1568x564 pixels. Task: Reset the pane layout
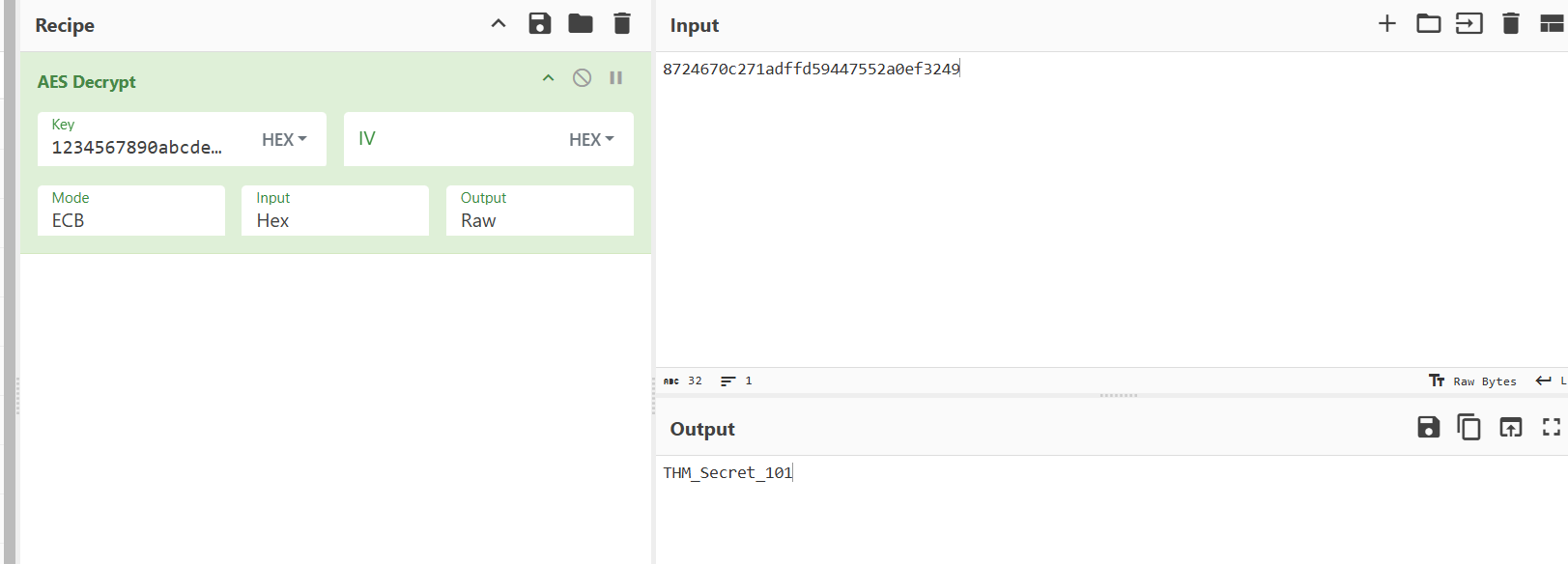1552,24
